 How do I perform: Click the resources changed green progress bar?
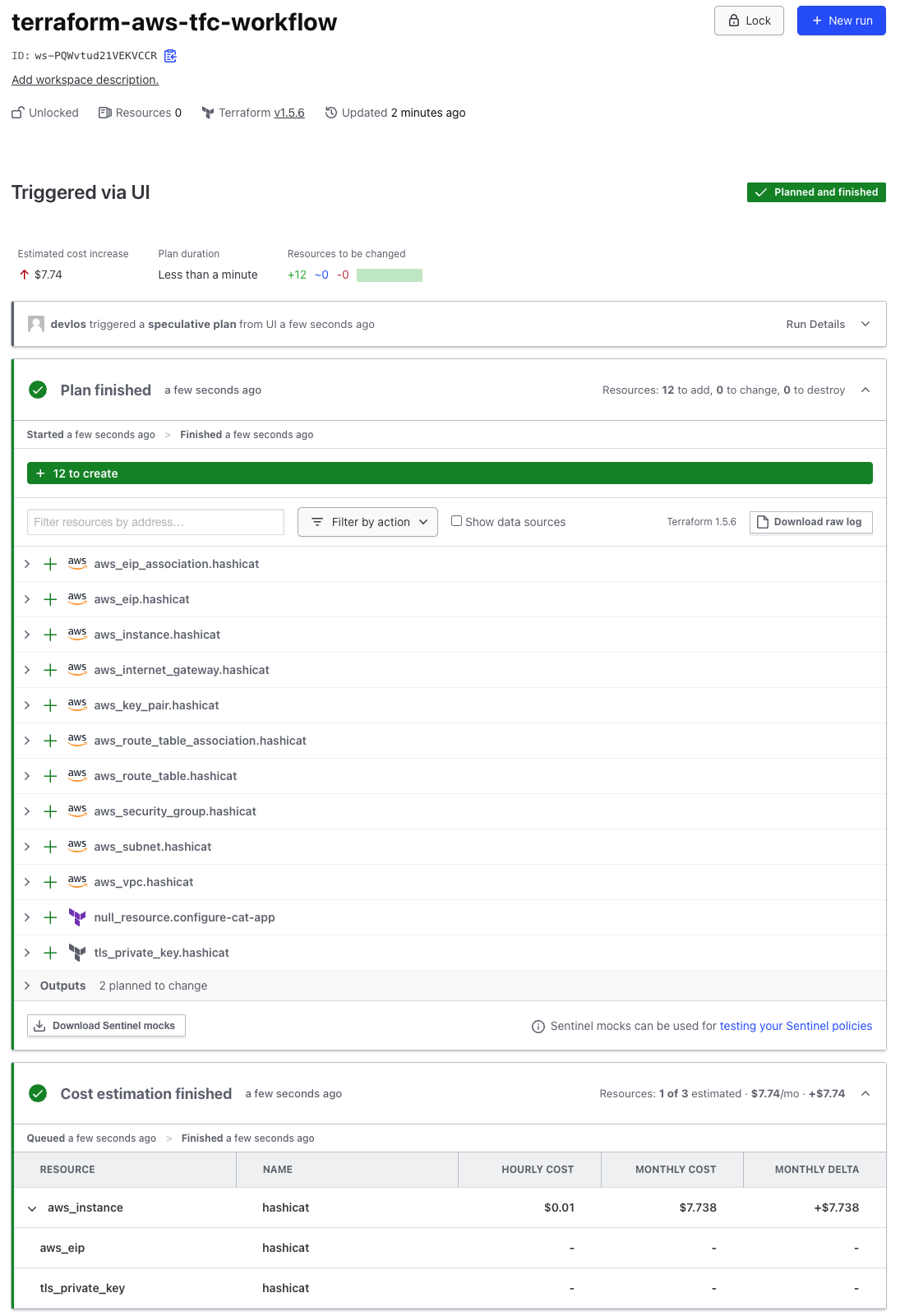coord(390,275)
